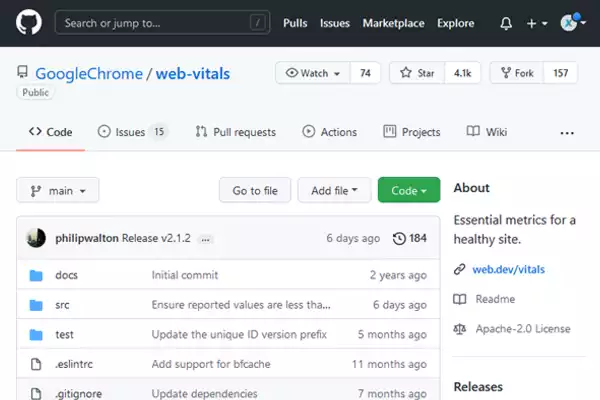The height and width of the screenshot is (400, 600).
Task: Open the notifications bell
Action: 506,23
